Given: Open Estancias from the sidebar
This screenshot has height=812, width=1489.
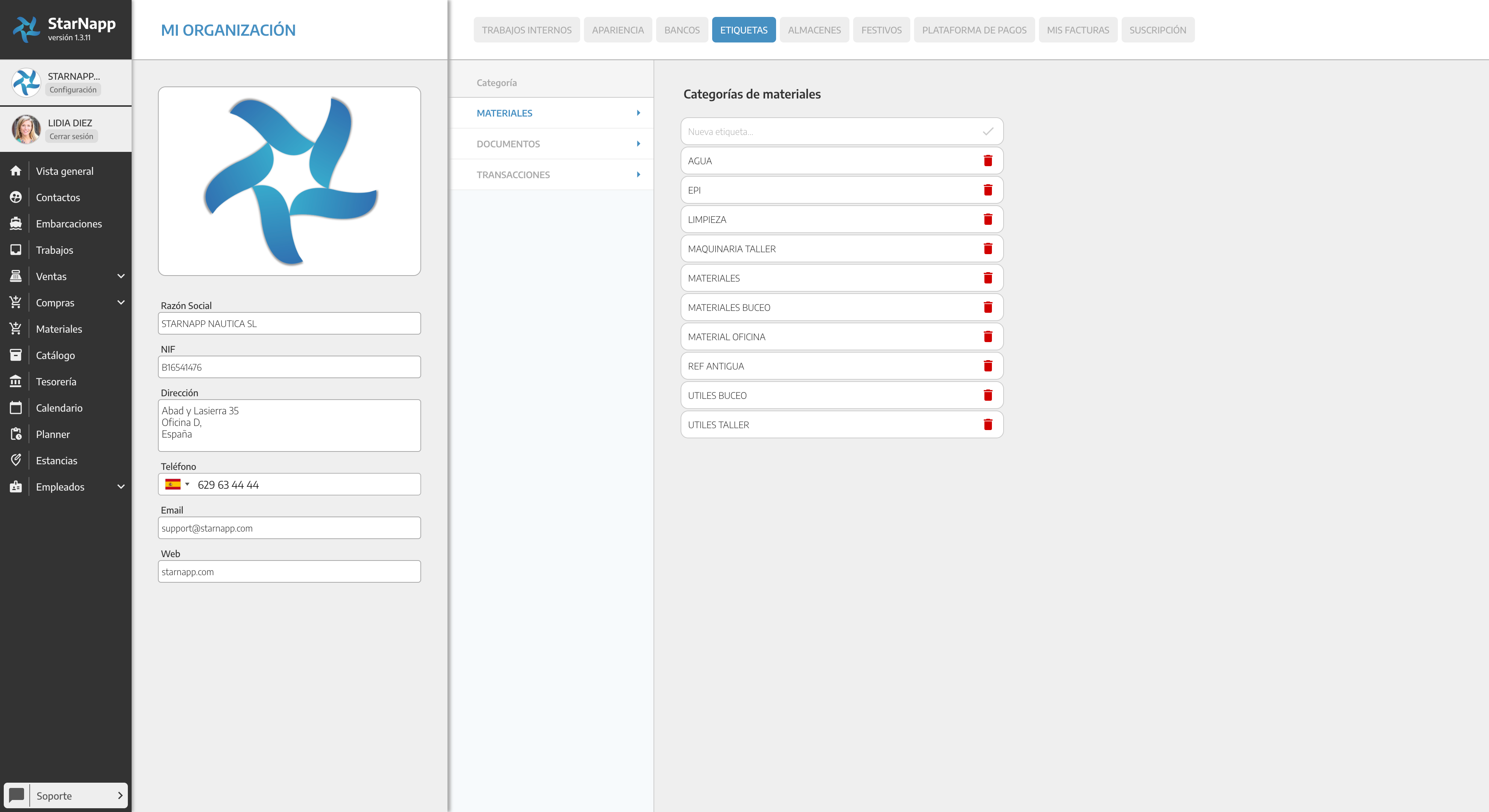Looking at the screenshot, I should [x=57, y=461].
